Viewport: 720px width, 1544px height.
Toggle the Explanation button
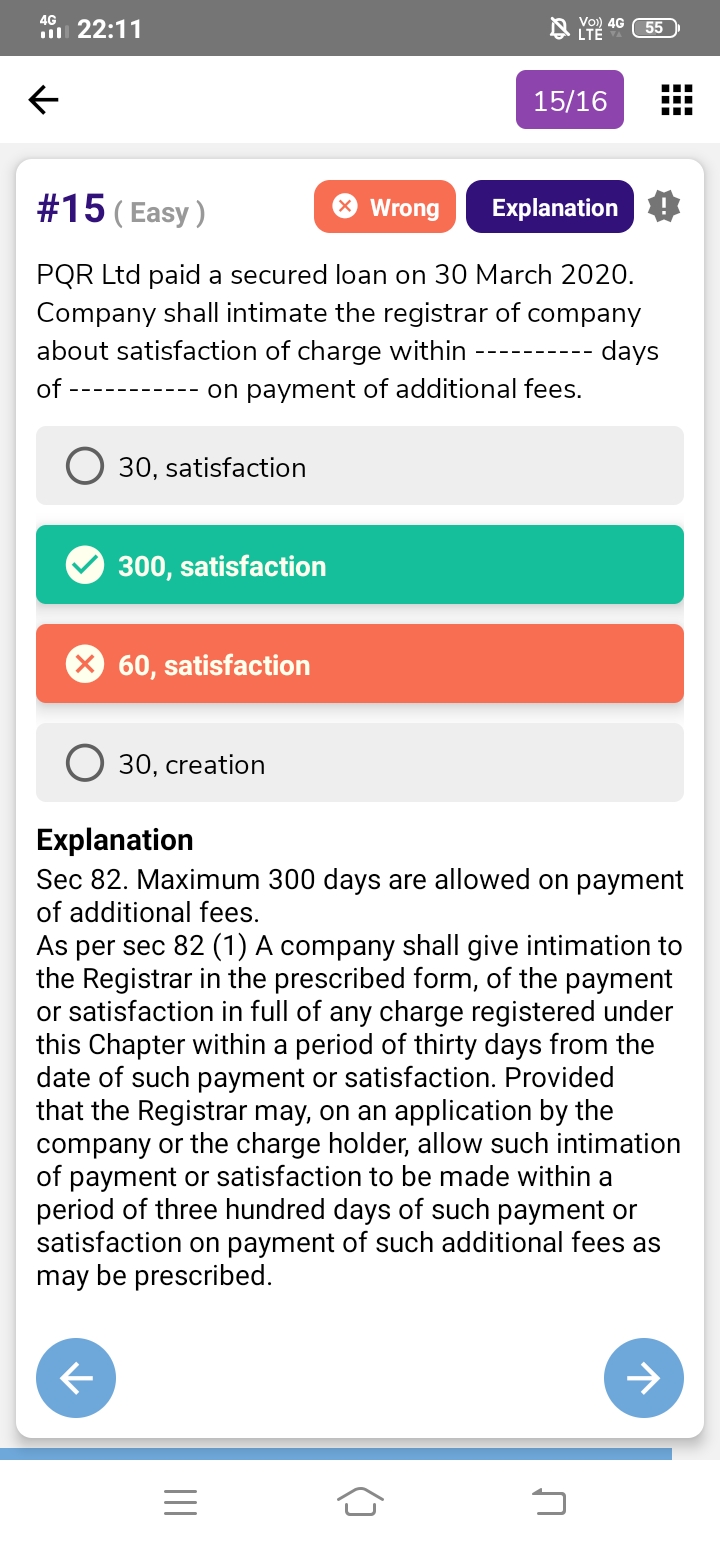pyautogui.click(x=550, y=207)
